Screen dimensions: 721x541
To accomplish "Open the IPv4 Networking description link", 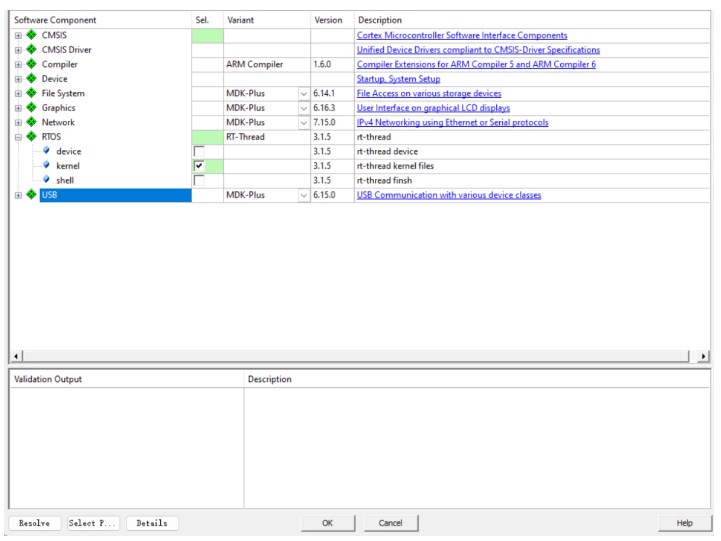I will 452,122.
